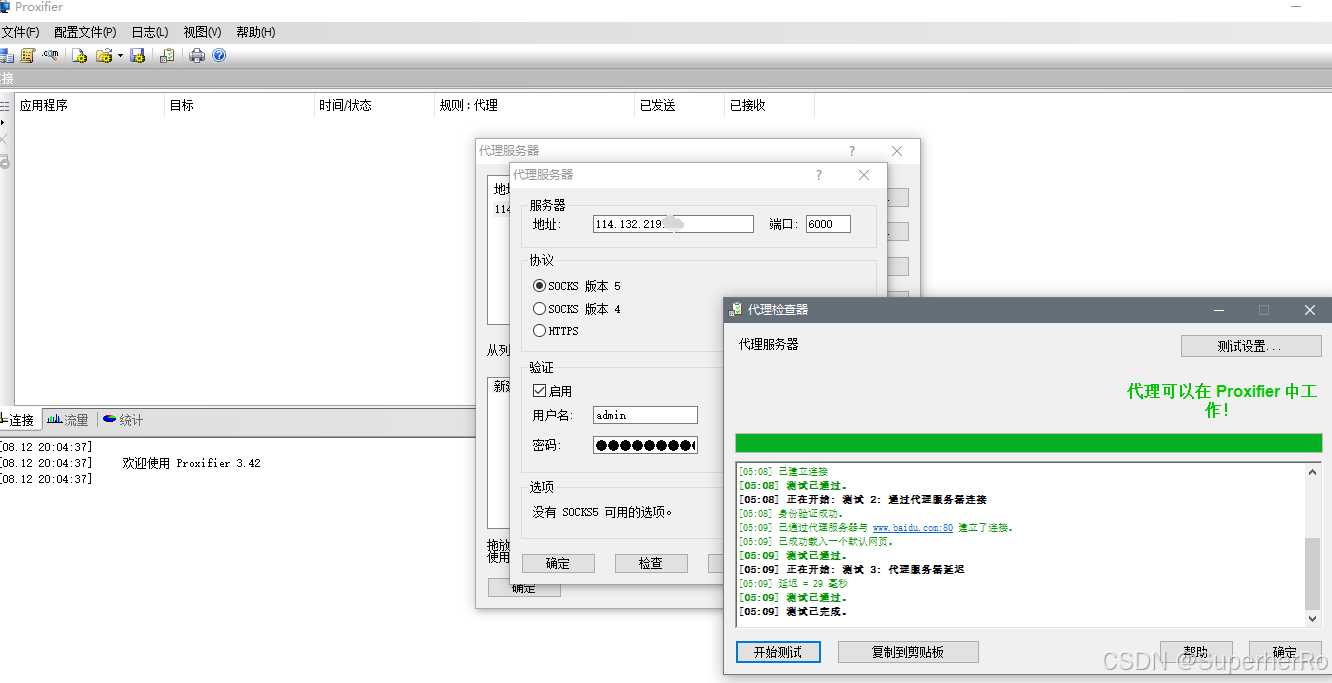1332x683 pixels.
Task: Open 文件(F) menu
Action: click(21, 32)
